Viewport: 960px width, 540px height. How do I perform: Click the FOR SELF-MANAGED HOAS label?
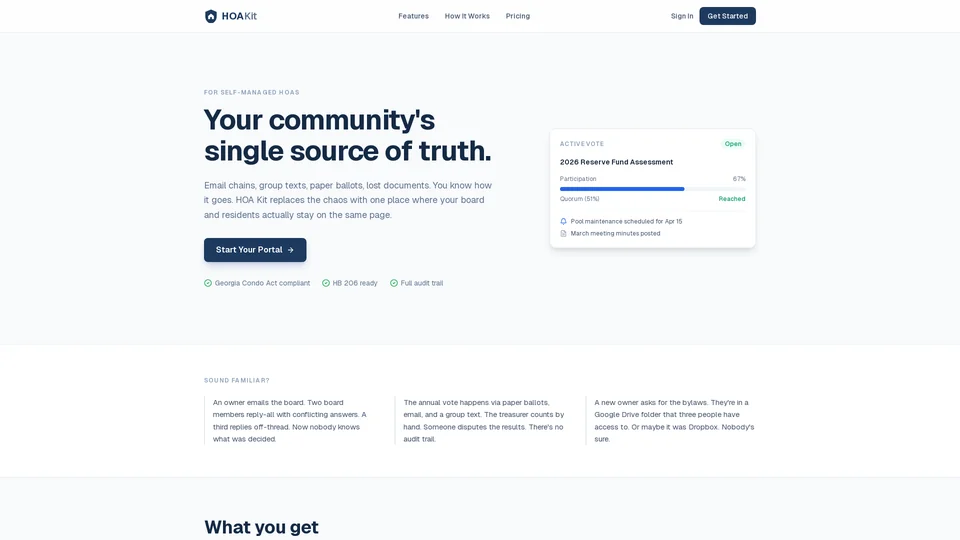tap(252, 92)
